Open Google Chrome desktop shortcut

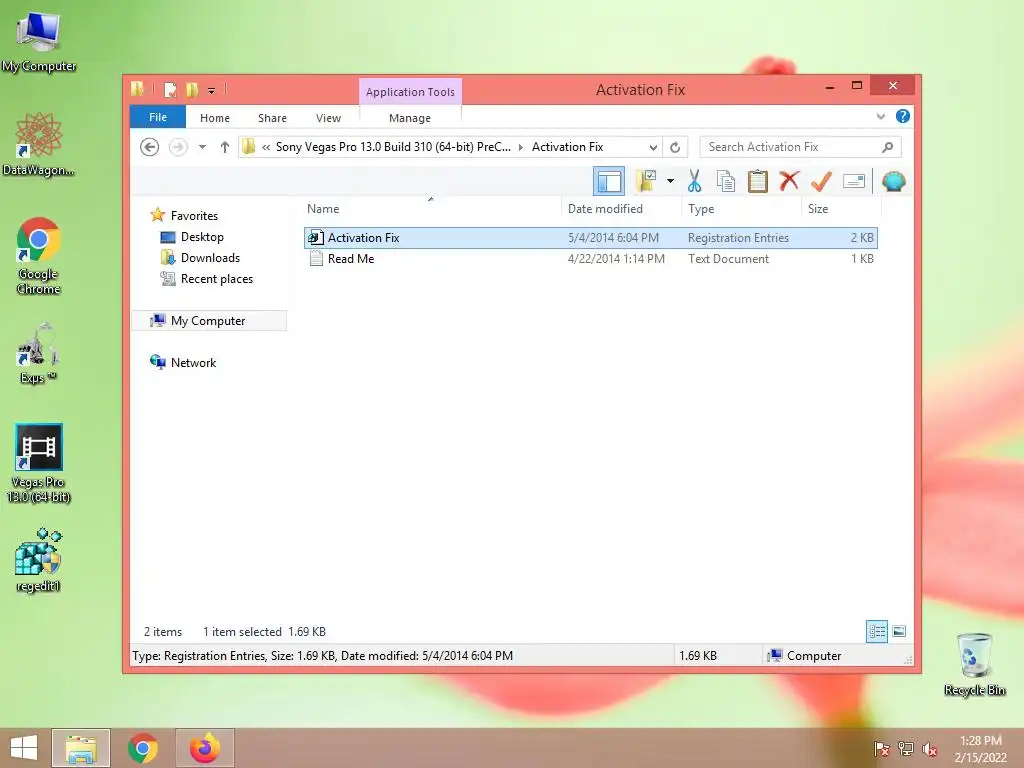point(39,255)
